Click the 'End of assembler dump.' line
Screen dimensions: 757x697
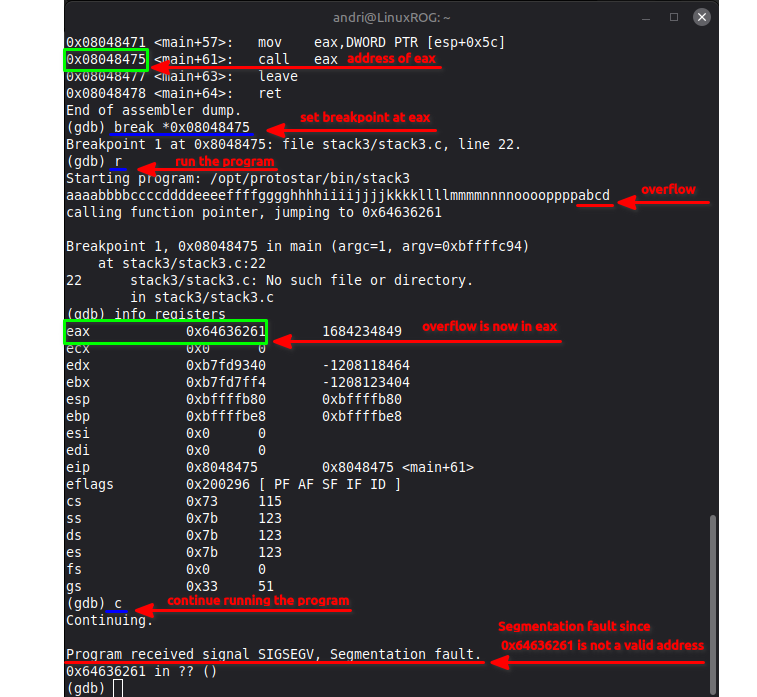tap(154, 111)
